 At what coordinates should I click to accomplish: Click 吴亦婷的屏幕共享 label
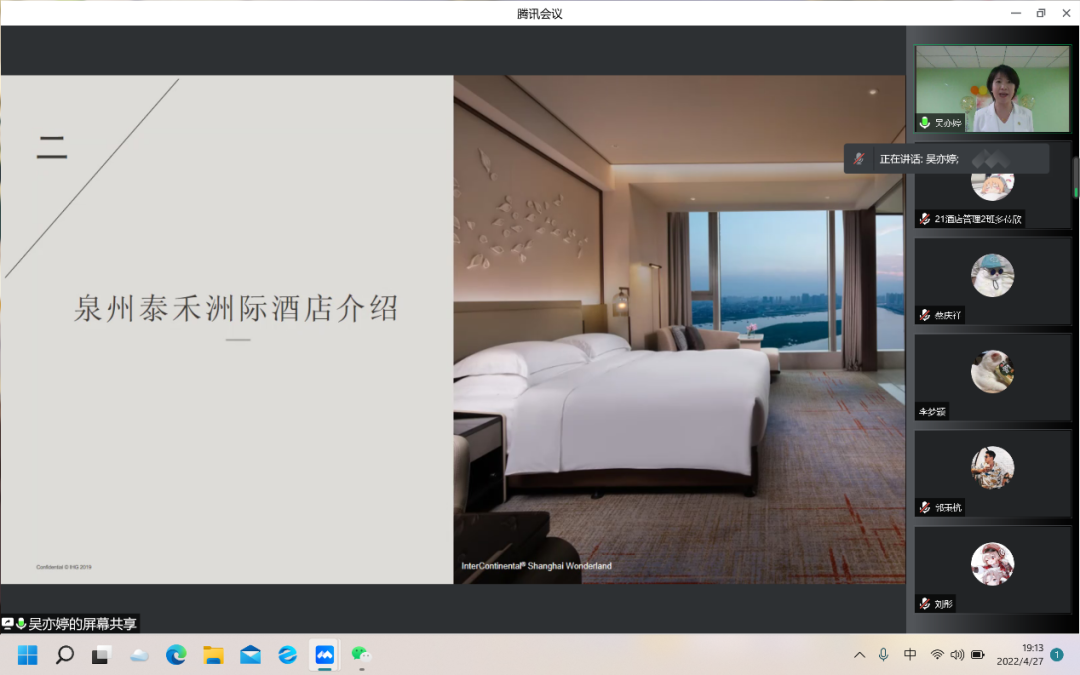82,624
